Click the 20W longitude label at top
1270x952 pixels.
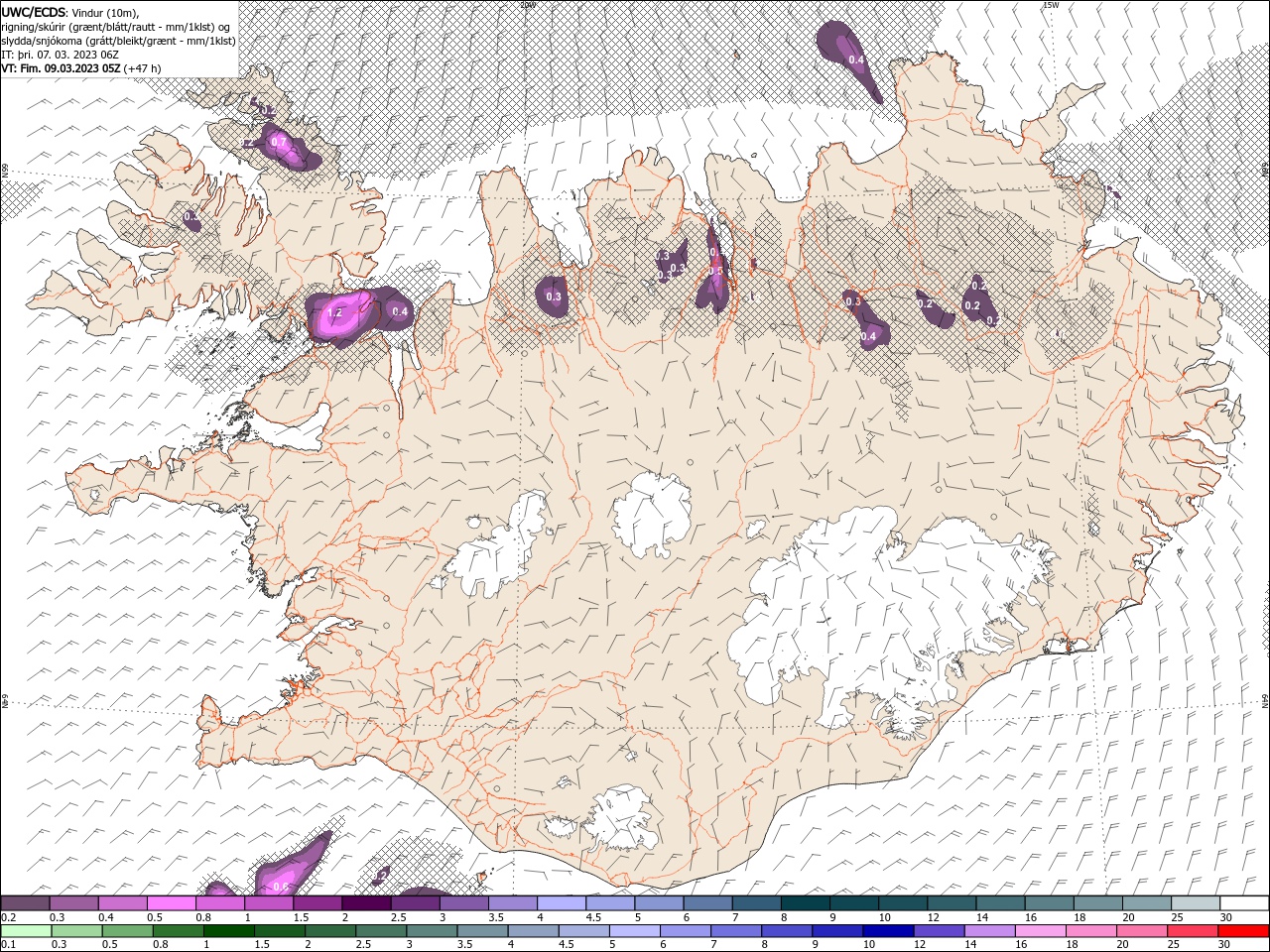(528, 5)
